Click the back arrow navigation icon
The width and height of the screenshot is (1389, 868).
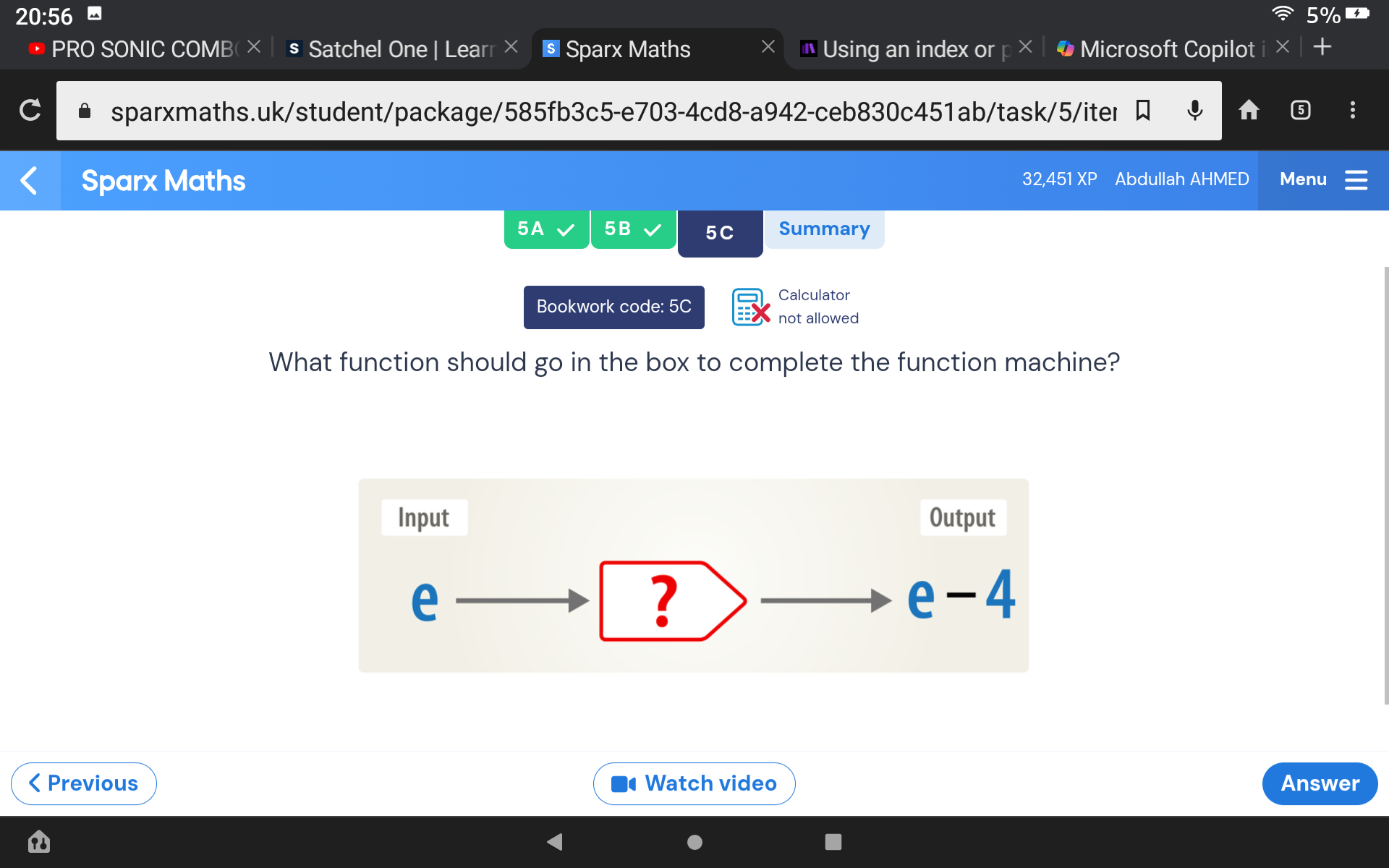[x=30, y=180]
